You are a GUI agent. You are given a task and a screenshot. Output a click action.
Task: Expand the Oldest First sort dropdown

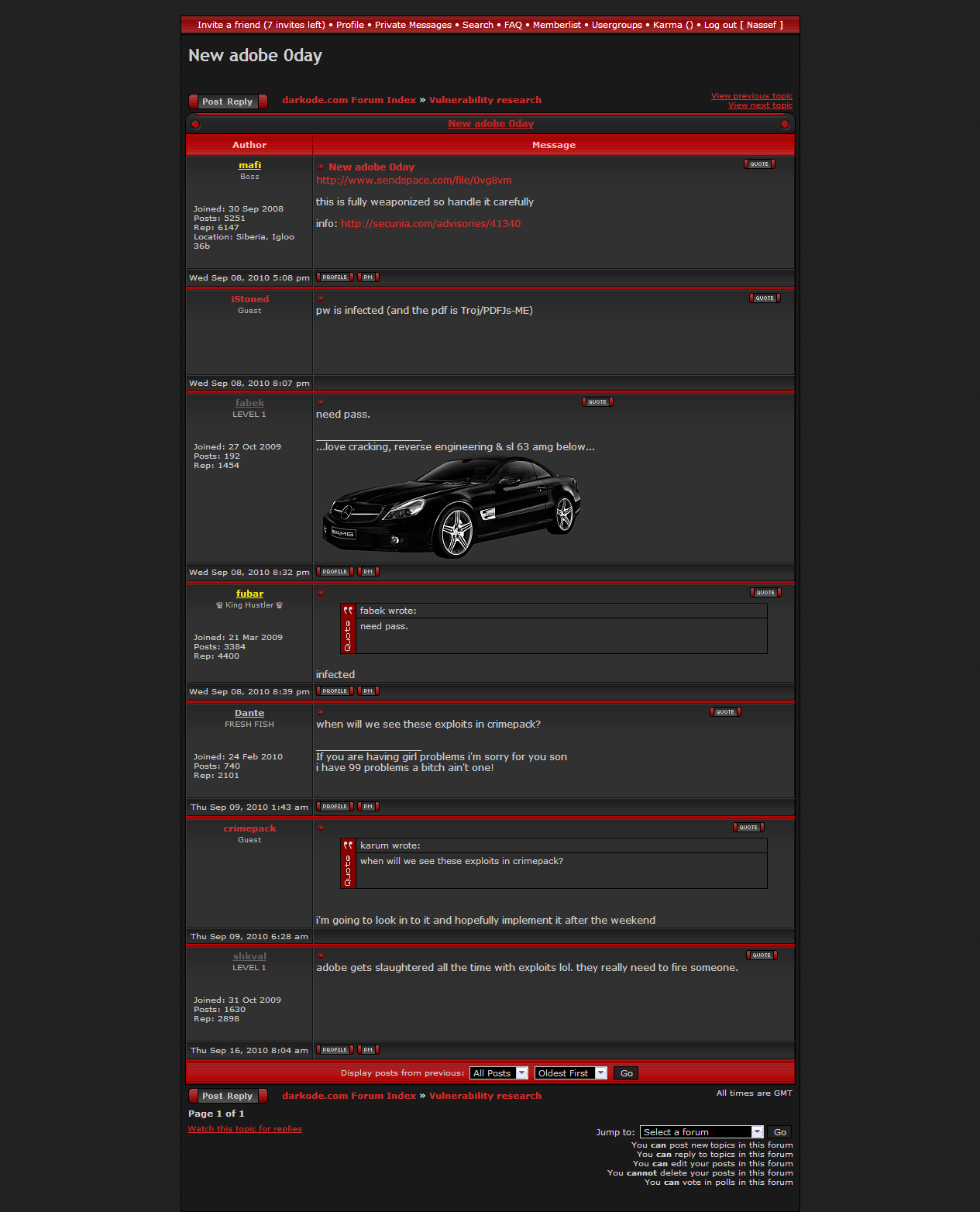pyautogui.click(x=570, y=1073)
